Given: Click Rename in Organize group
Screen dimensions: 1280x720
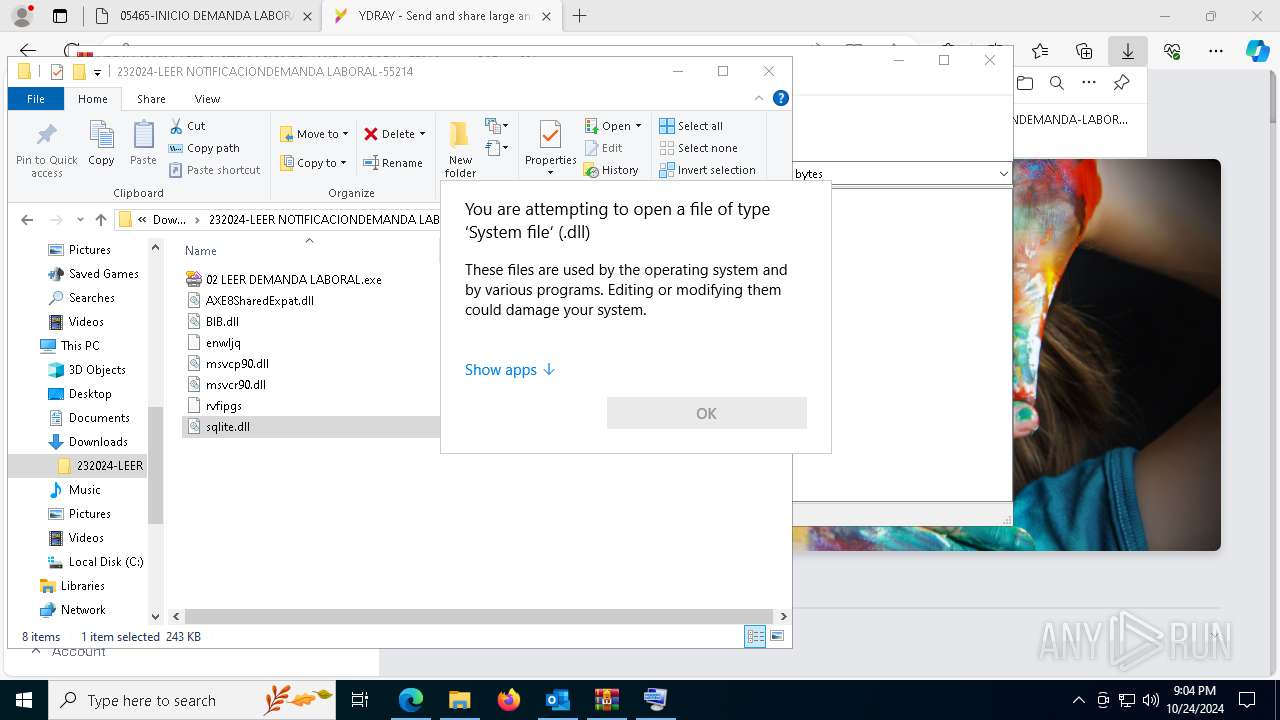Looking at the screenshot, I should pos(393,163).
